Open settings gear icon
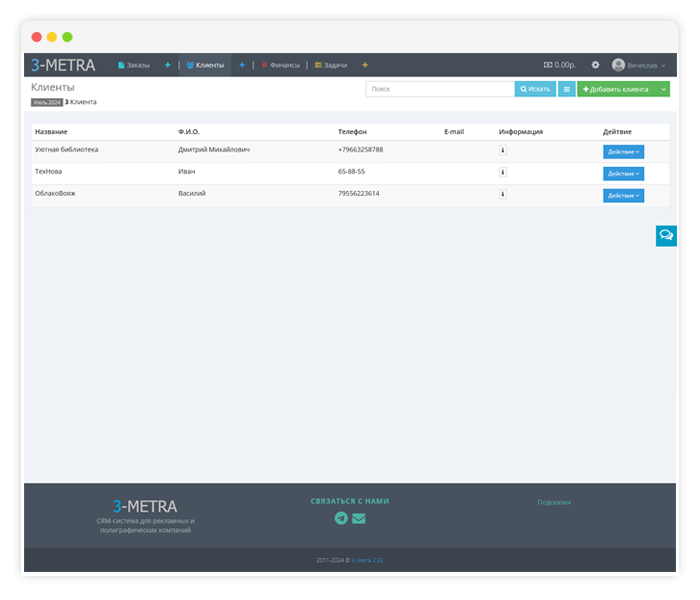 coord(596,65)
